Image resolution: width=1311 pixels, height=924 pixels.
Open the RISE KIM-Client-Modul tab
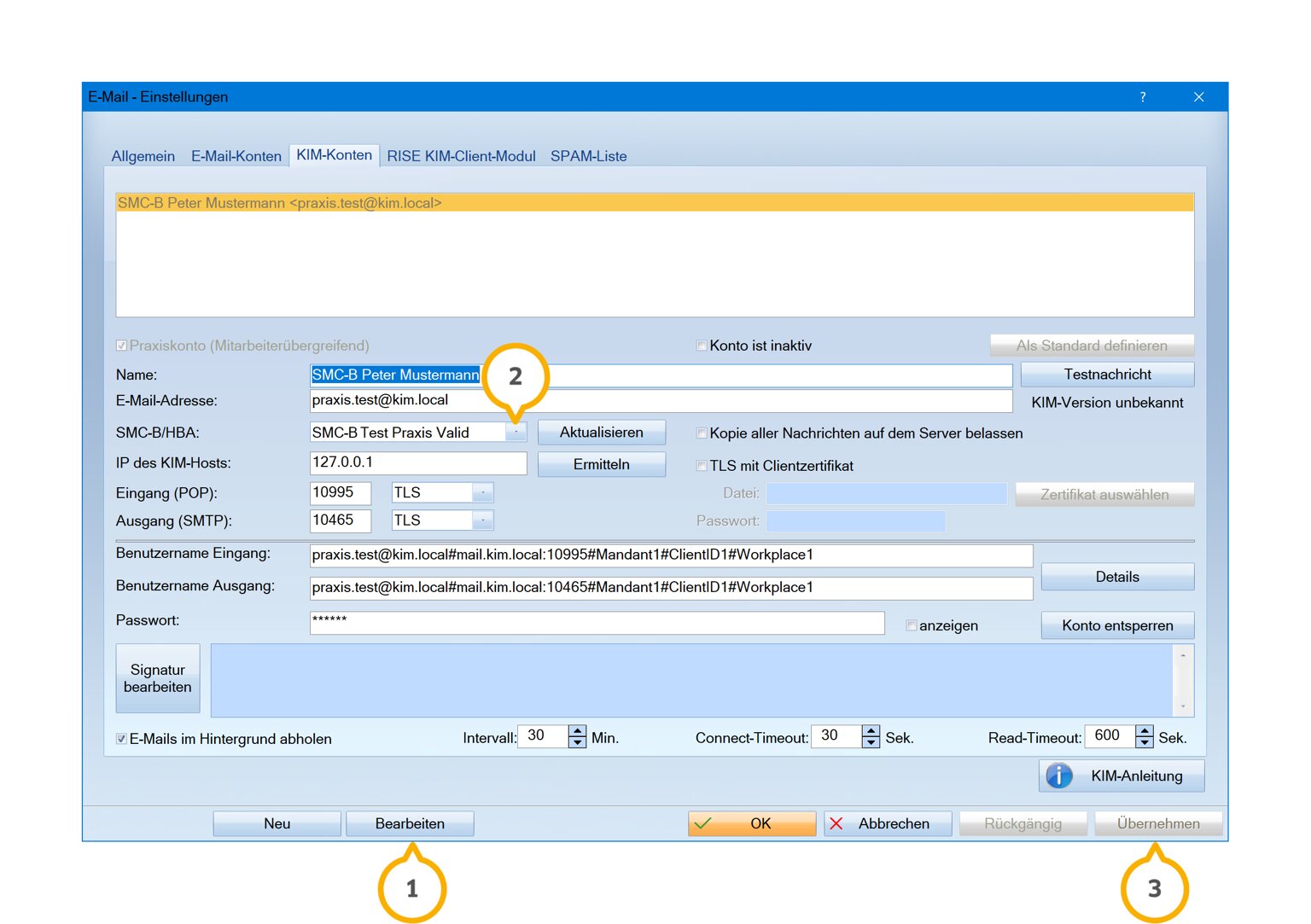pyautogui.click(x=461, y=156)
